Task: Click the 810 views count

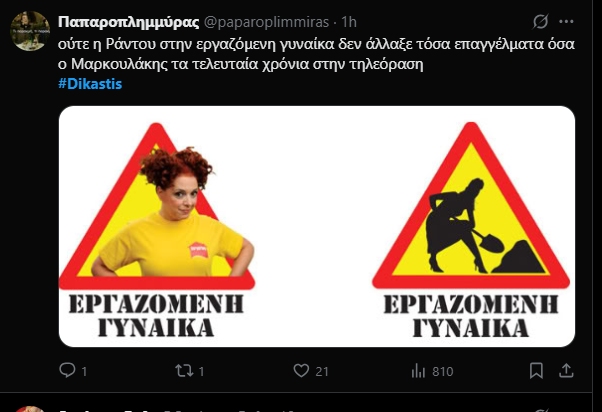Action: tap(443, 371)
